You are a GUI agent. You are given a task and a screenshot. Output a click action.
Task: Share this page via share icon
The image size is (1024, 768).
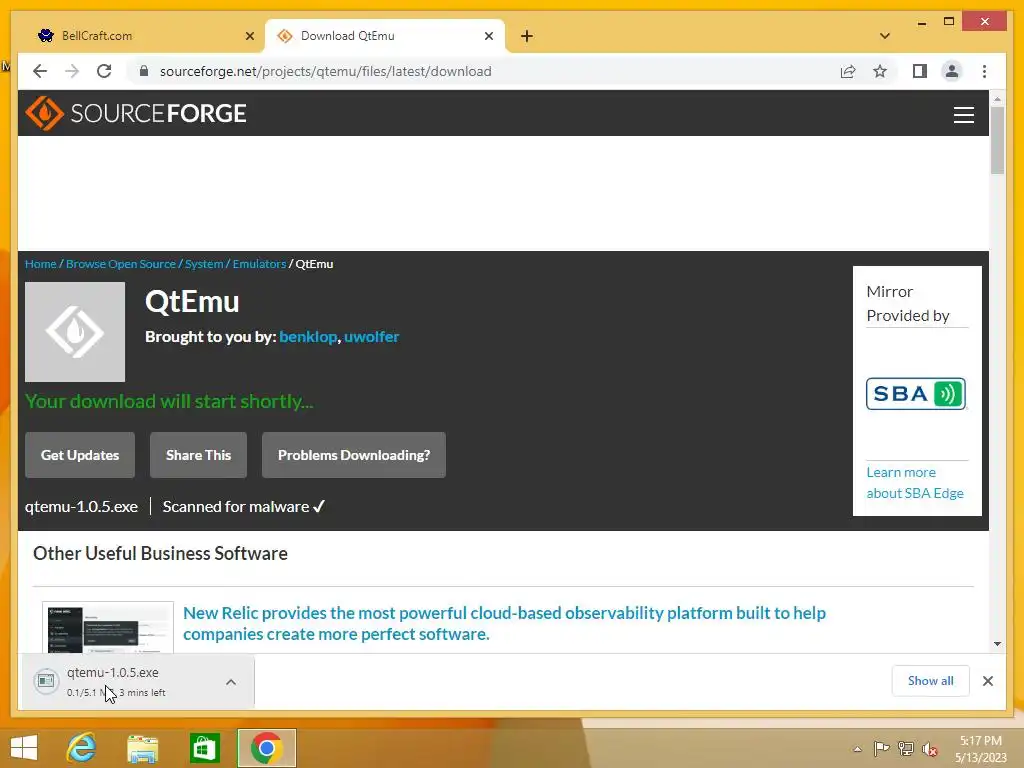(x=848, y=71)
